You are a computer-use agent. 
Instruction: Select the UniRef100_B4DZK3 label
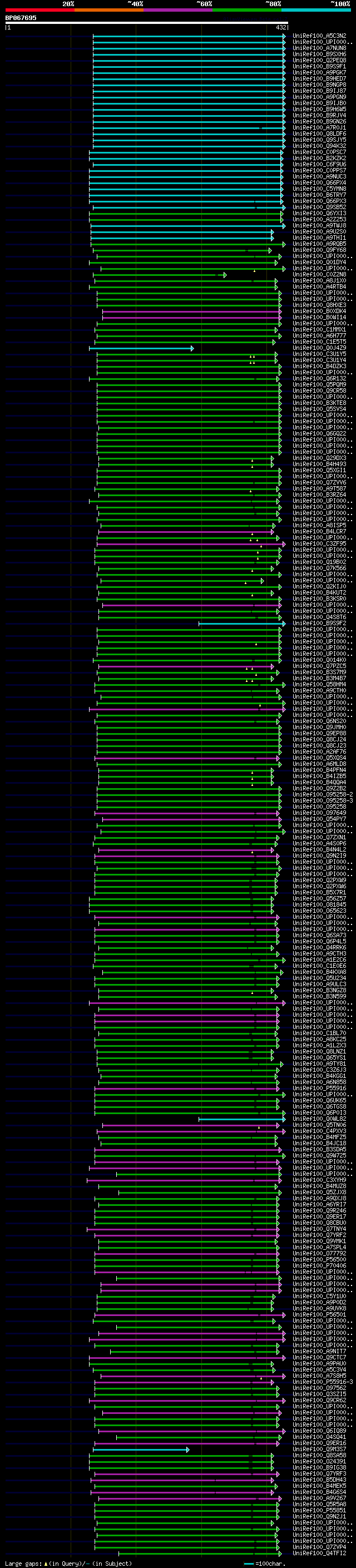pos(319,366)
